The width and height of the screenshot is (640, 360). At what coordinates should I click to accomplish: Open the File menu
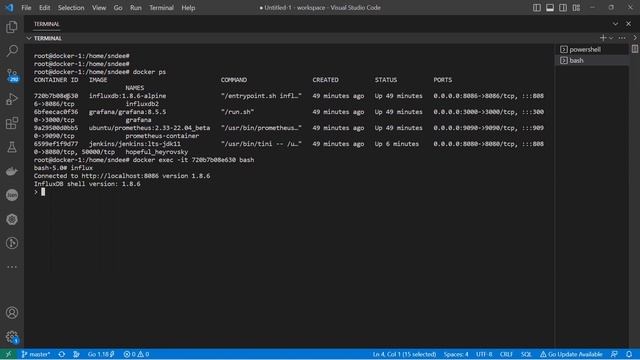[x=26, y=7]
